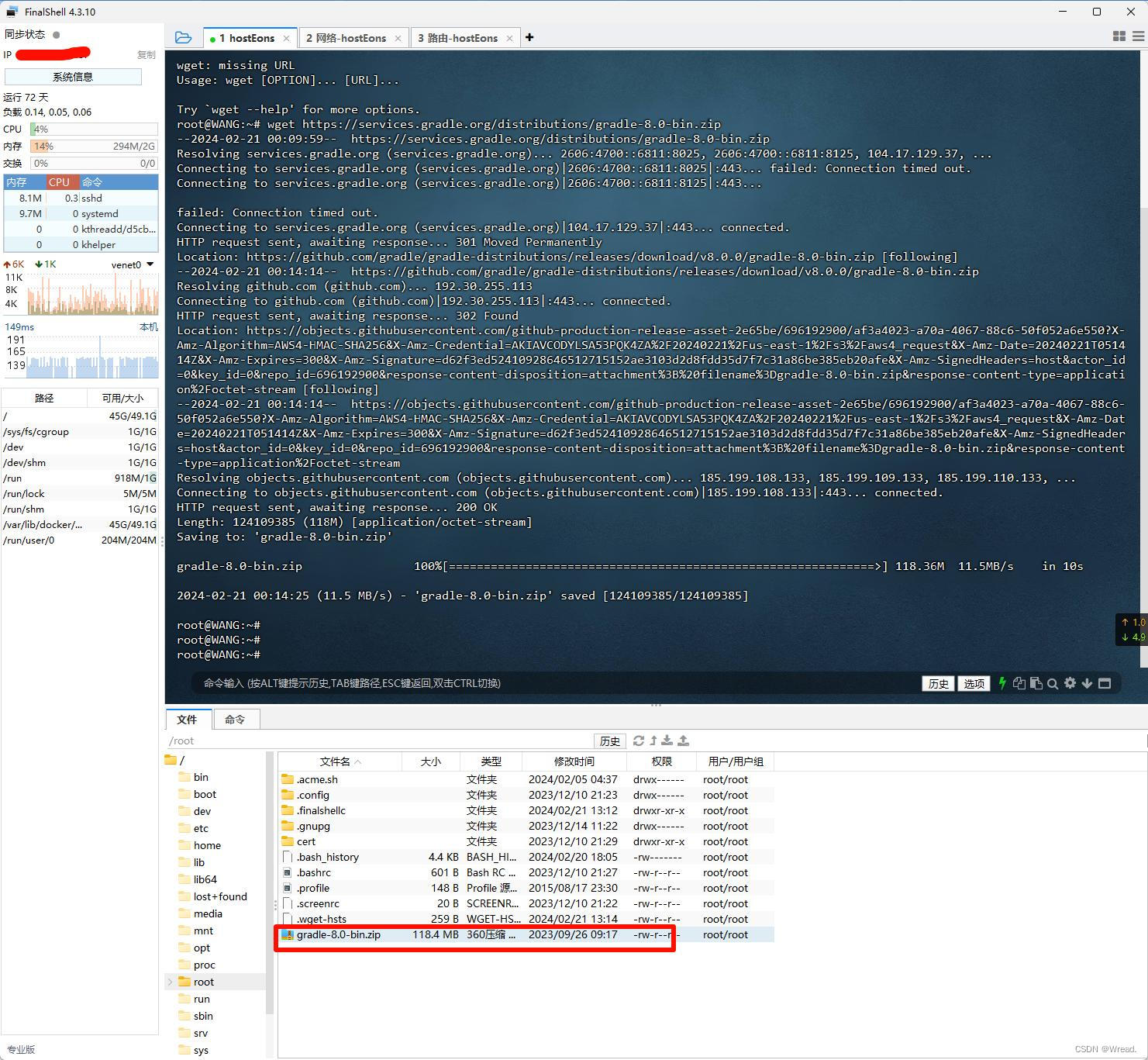
Task: Click the file download icon
Action: (667, 741)
